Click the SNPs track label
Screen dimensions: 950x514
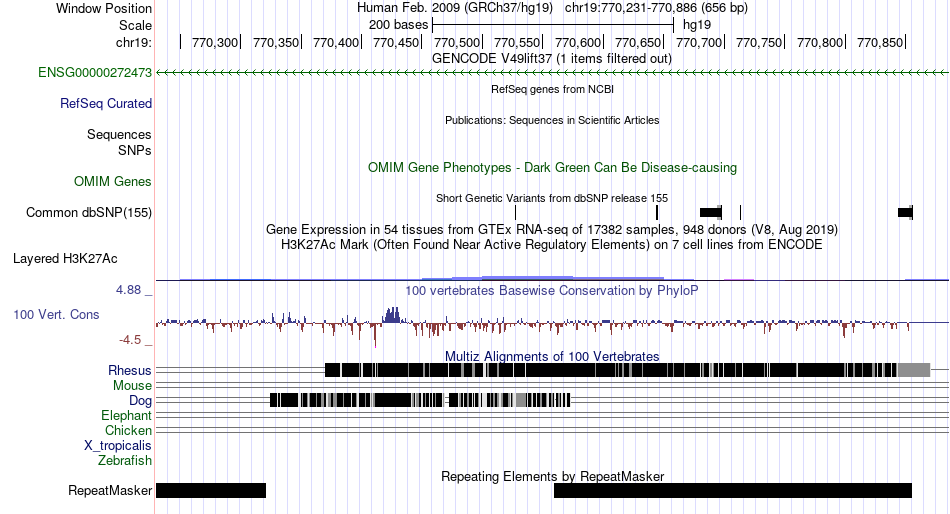[135, 150]
